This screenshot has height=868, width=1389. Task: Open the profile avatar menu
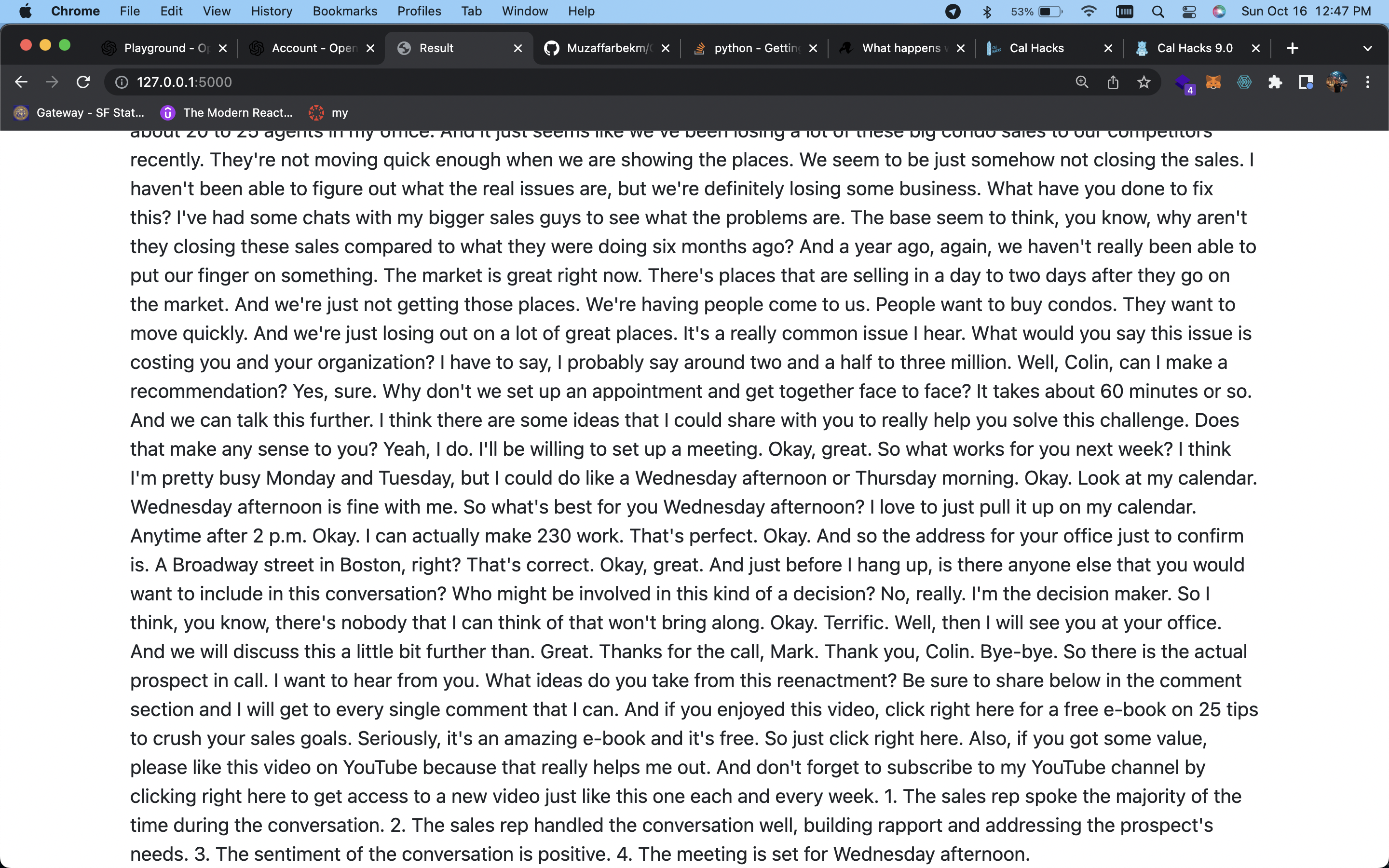tap(1337, 82)
